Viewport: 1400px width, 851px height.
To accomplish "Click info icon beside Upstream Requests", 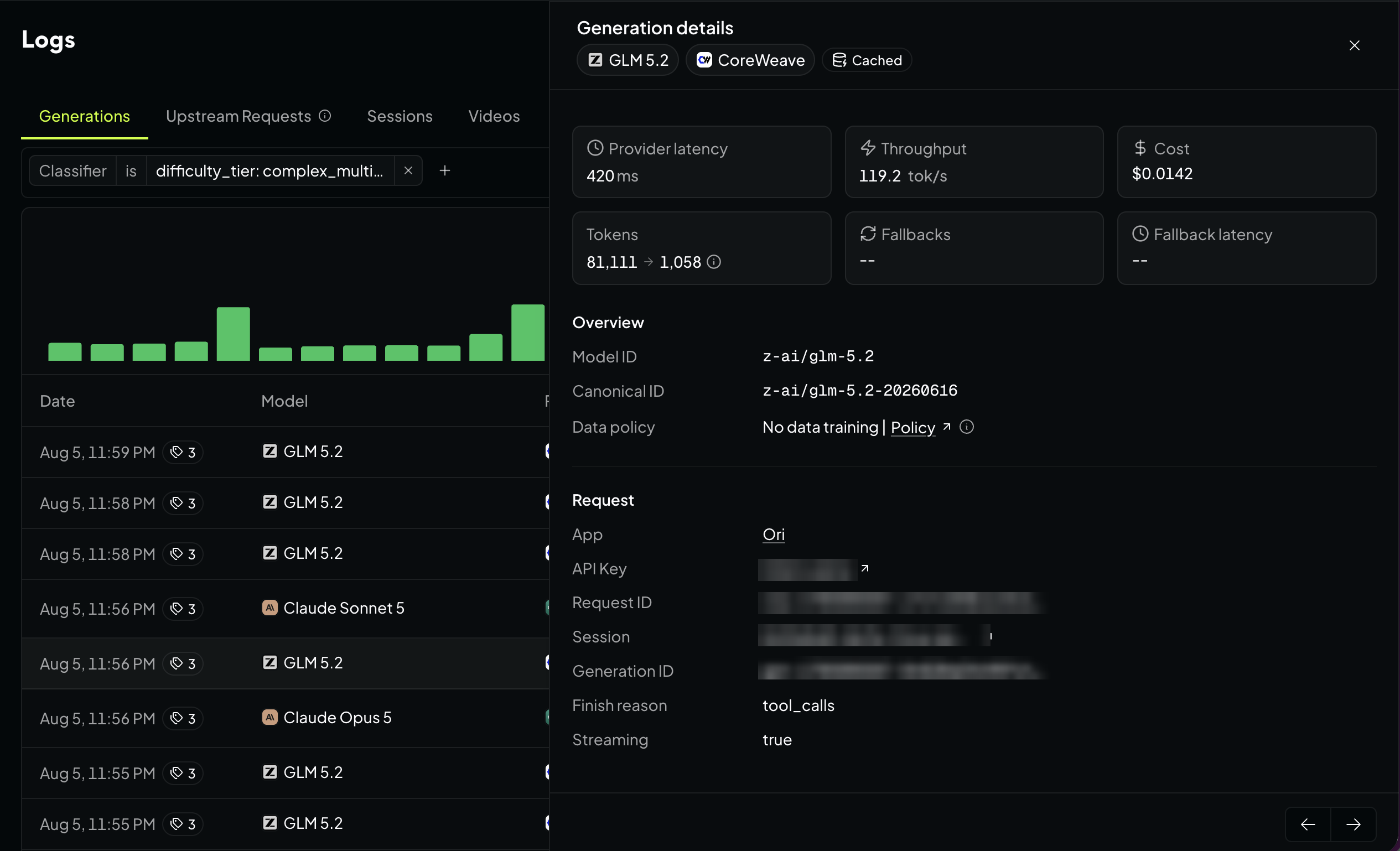I will pyautogui.click(x=325, y=116).
